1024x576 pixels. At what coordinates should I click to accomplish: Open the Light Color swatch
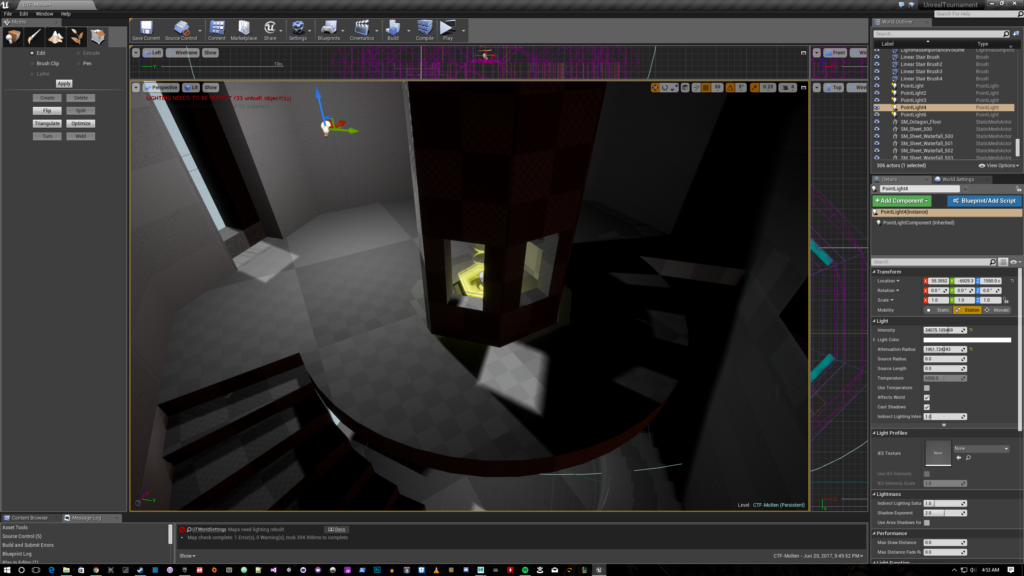[967, 340]
